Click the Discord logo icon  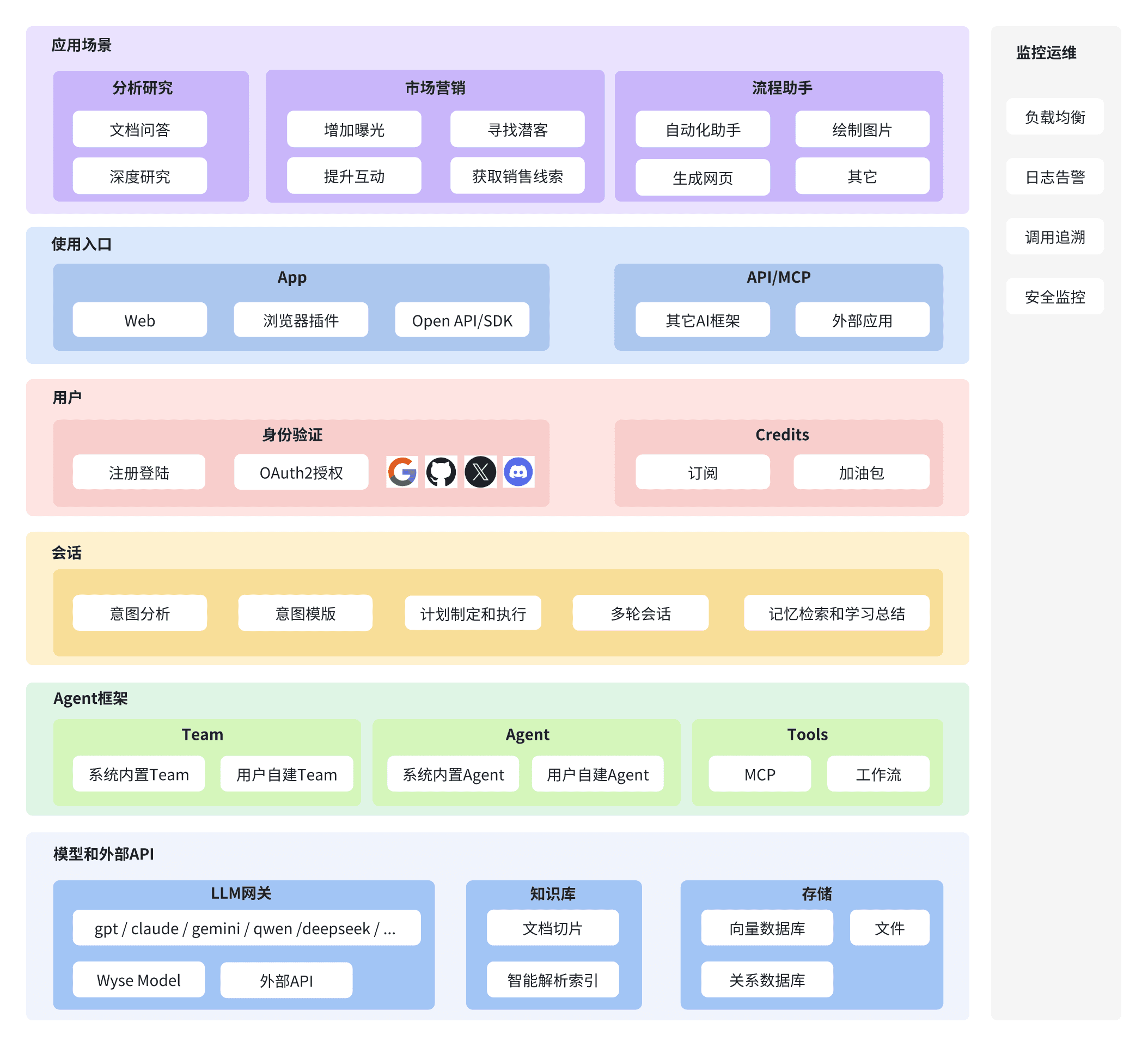pyautogui.click(x=518, y=472)
